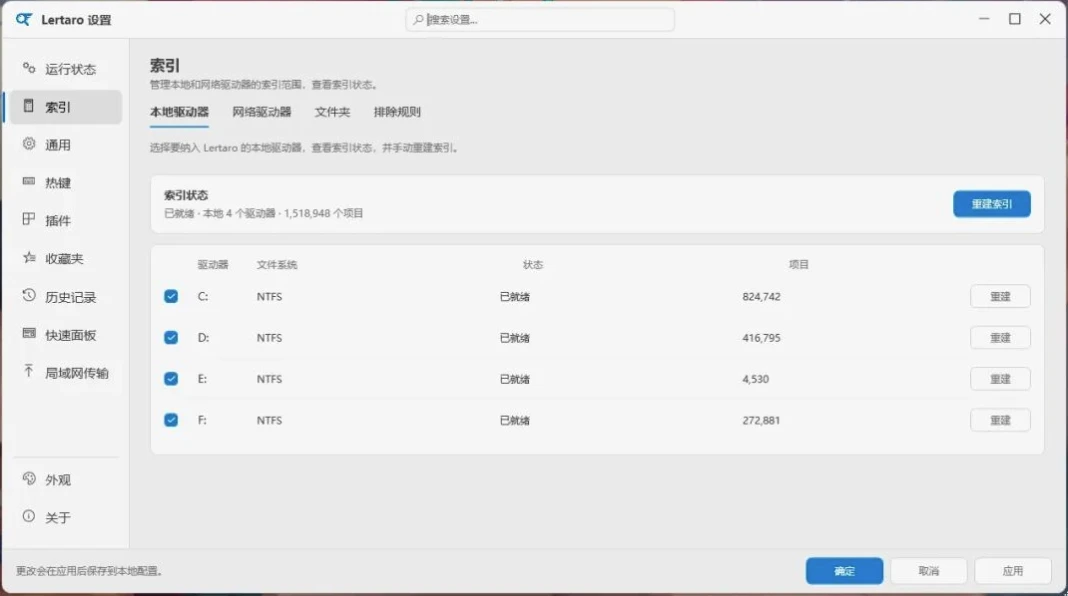The height and width of the screenshot is (596, 1068).
Task: Uncheck the E: drive checkbox
Action: [171, 379]
